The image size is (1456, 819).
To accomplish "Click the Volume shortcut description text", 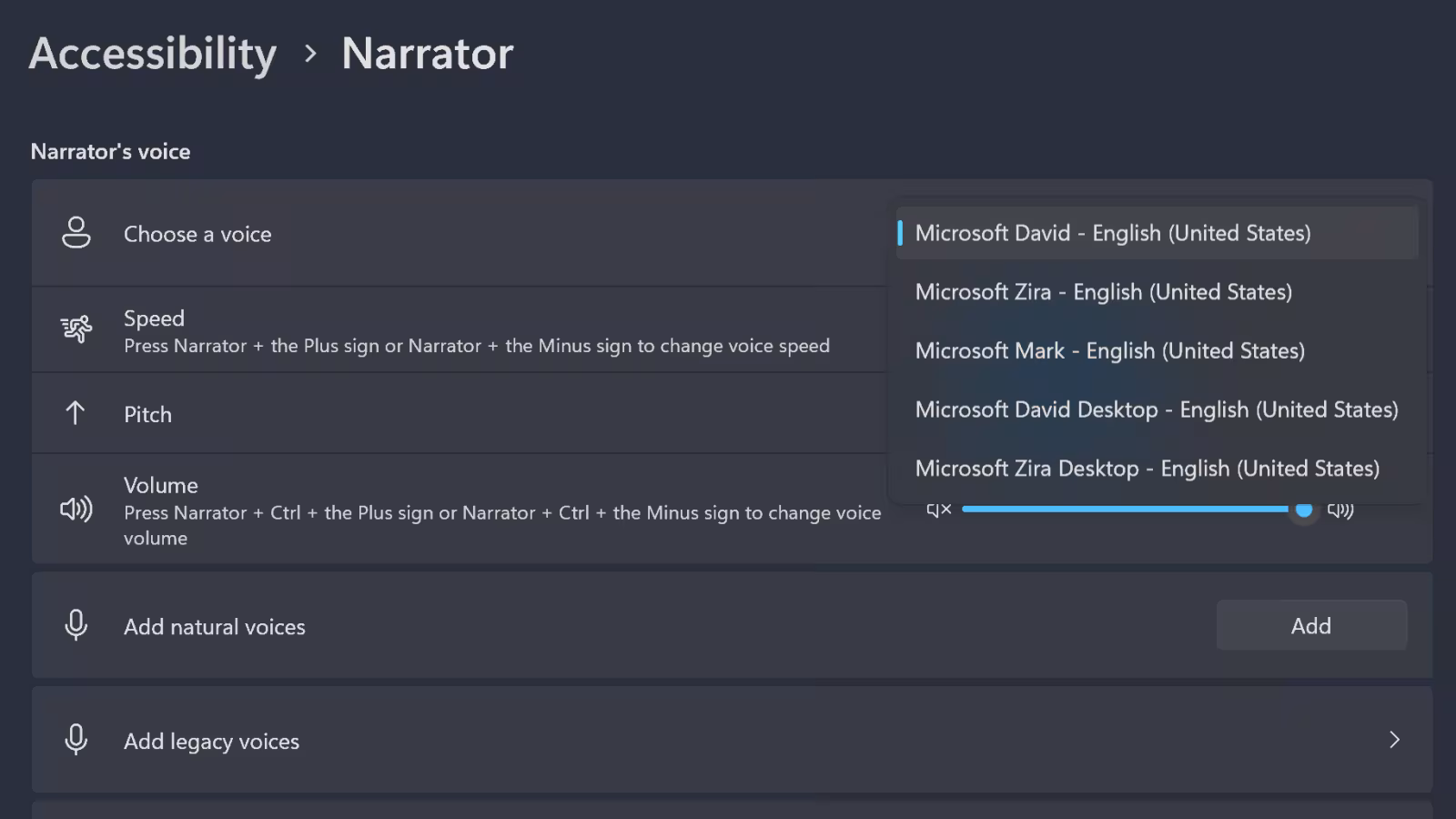I will click(x=502, y=525).
